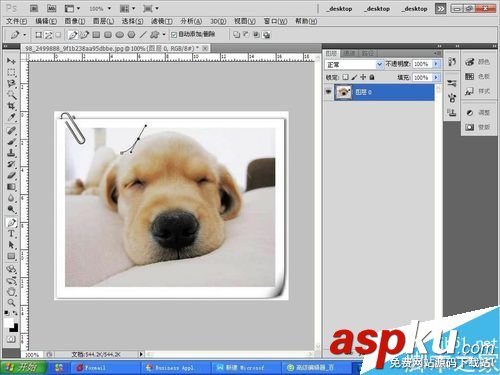This screenshot has height=375, width=500.
Task: Select the Crop tool
Action: pyautogui.click(x=11, y=106)
